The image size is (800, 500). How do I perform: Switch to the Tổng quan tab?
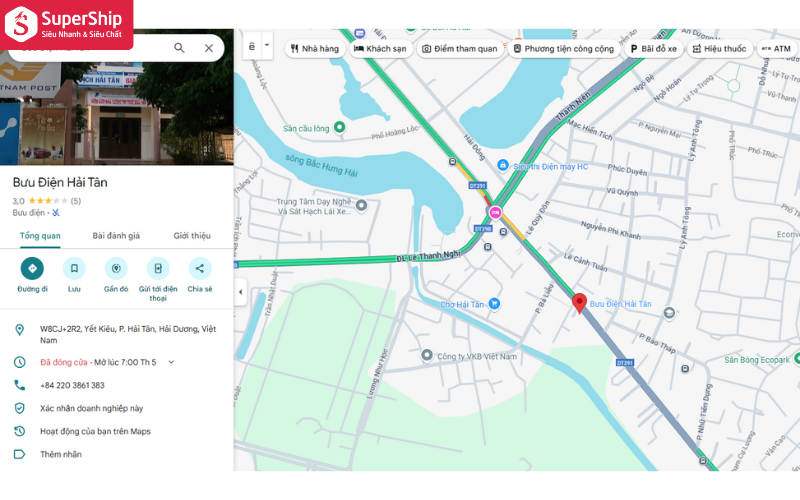(x=40, y=236)
